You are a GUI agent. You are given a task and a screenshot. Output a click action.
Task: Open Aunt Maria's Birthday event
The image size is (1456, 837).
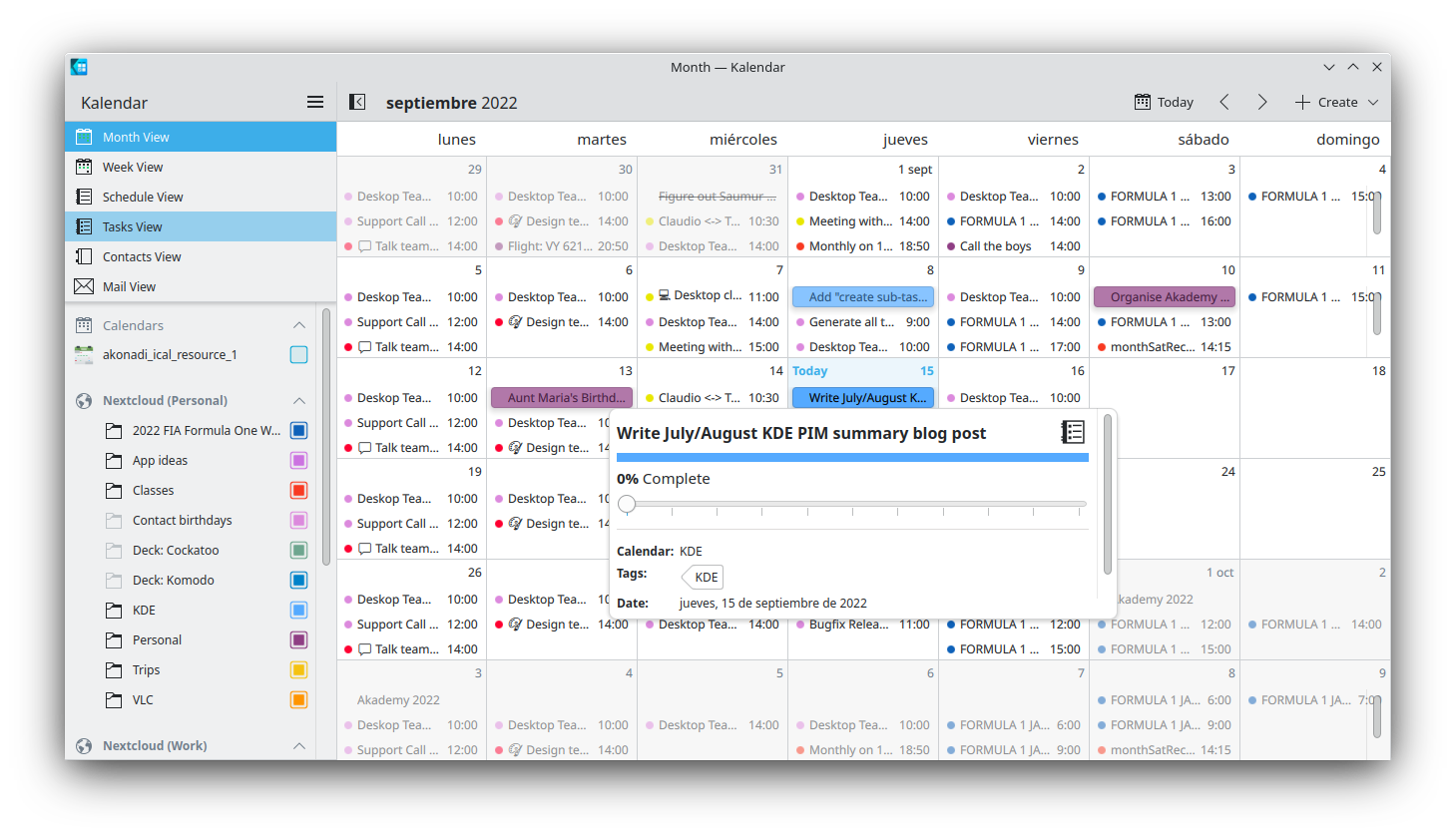pos(562,397)
